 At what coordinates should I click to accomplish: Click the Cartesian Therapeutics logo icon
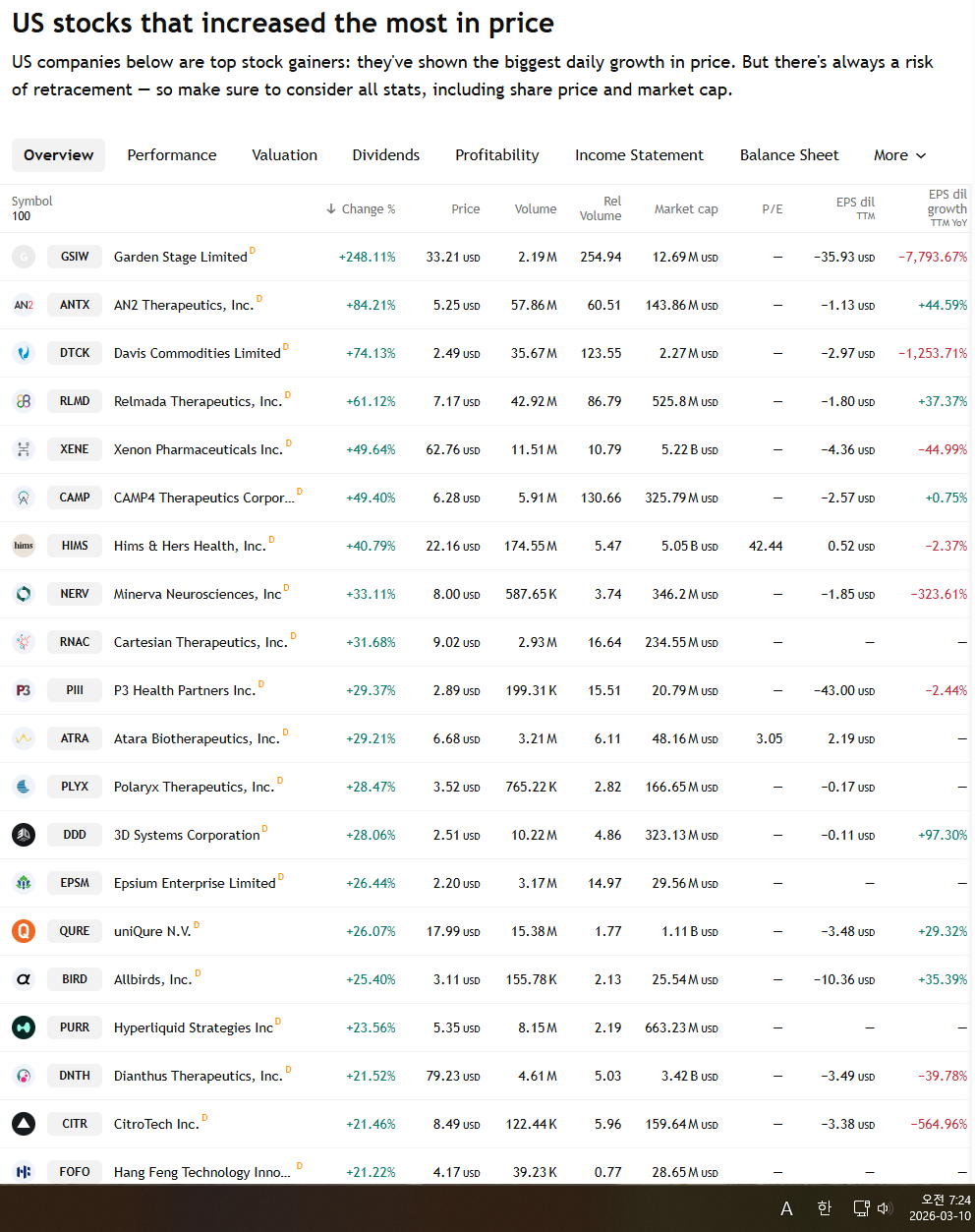[x=24, y=642]
